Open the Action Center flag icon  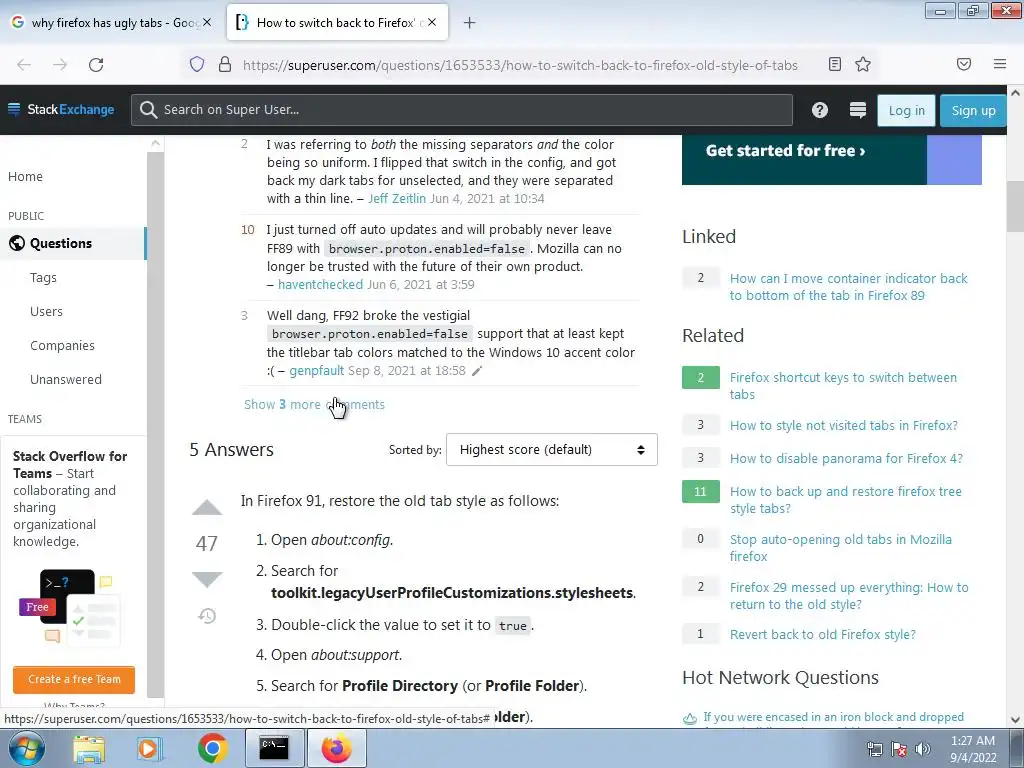pyautogui.click(x=899, y=749)
